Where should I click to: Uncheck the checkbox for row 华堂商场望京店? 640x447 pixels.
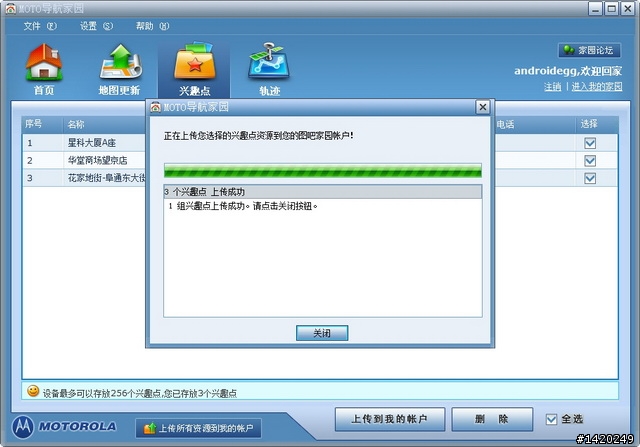point(590,160)
